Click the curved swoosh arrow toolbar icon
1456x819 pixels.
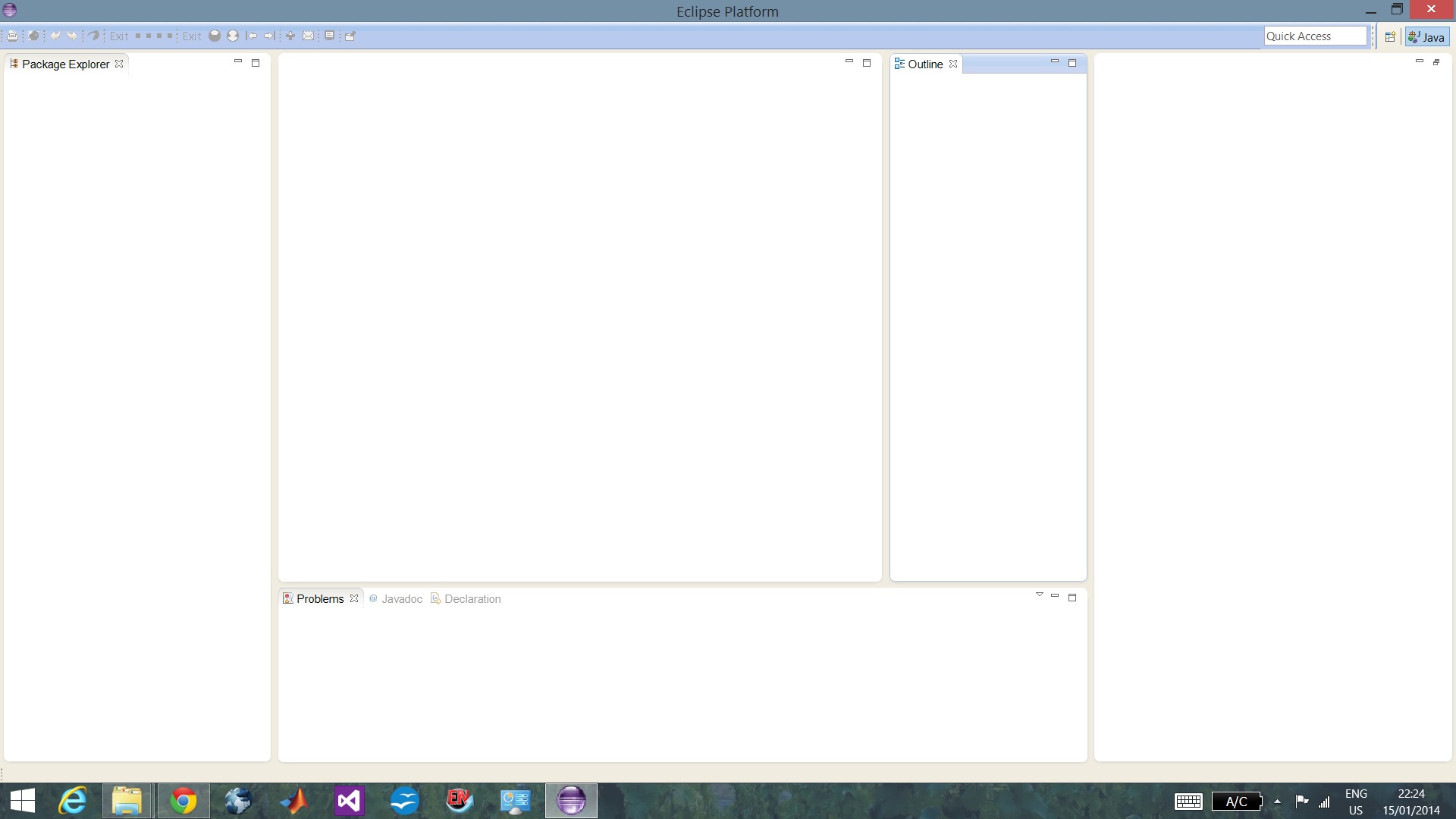93,36
